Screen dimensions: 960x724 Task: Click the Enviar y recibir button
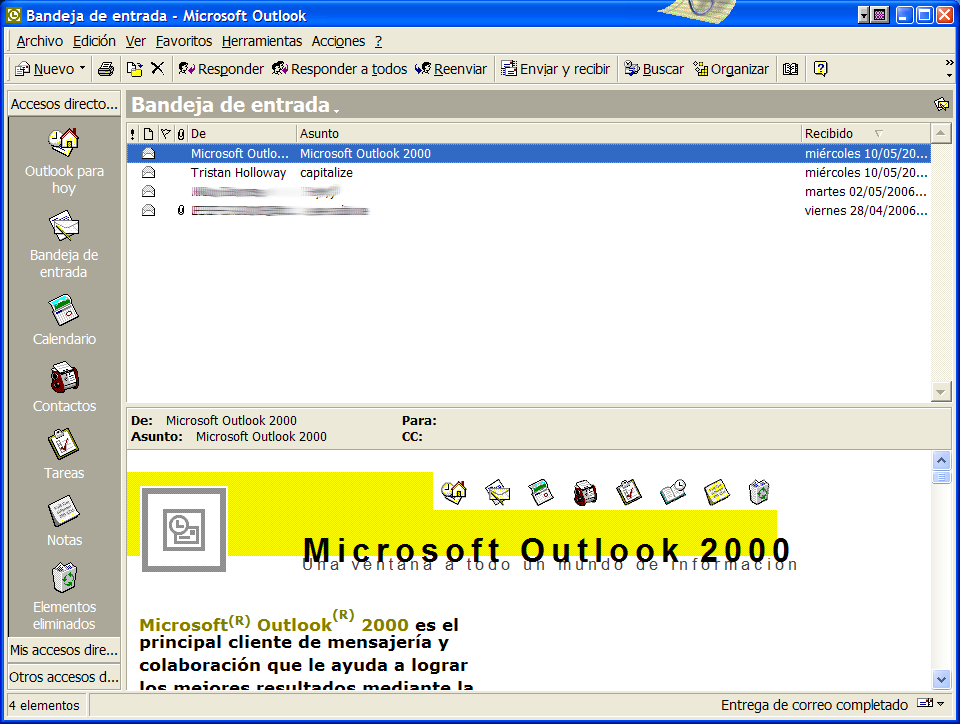[x=555, y=69]
